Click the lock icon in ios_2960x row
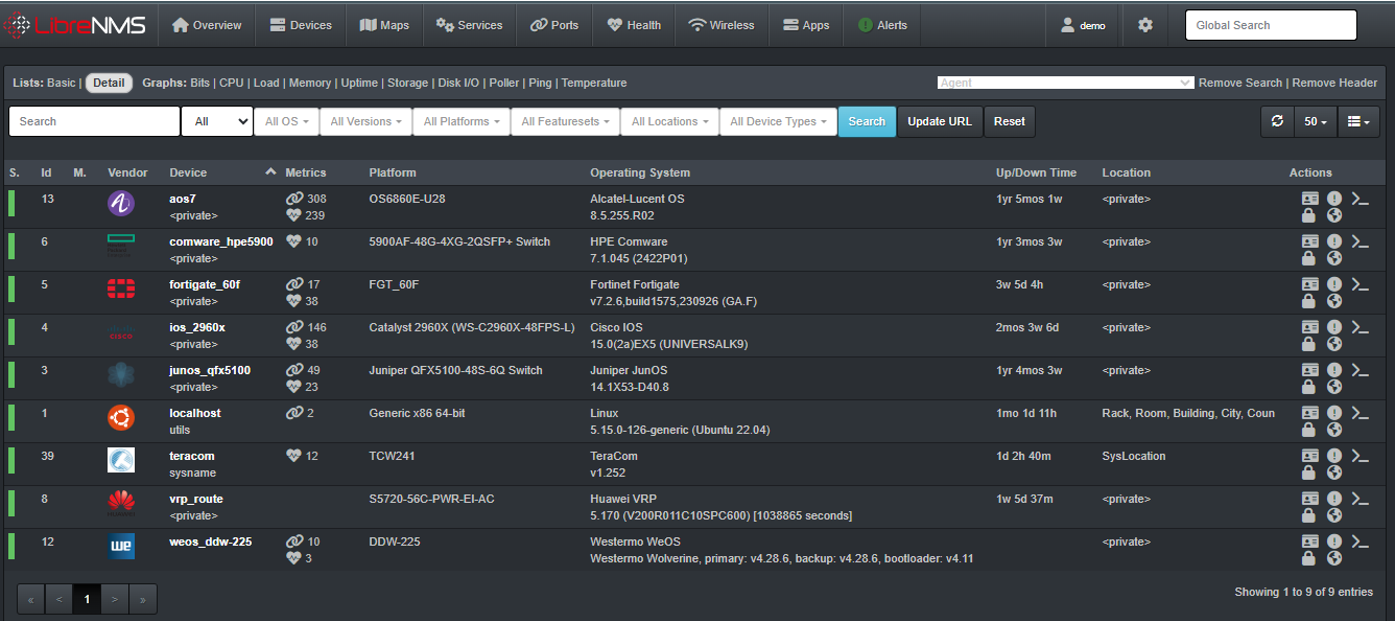Viewport: 1396px width, 621px height. (1309, 344)
